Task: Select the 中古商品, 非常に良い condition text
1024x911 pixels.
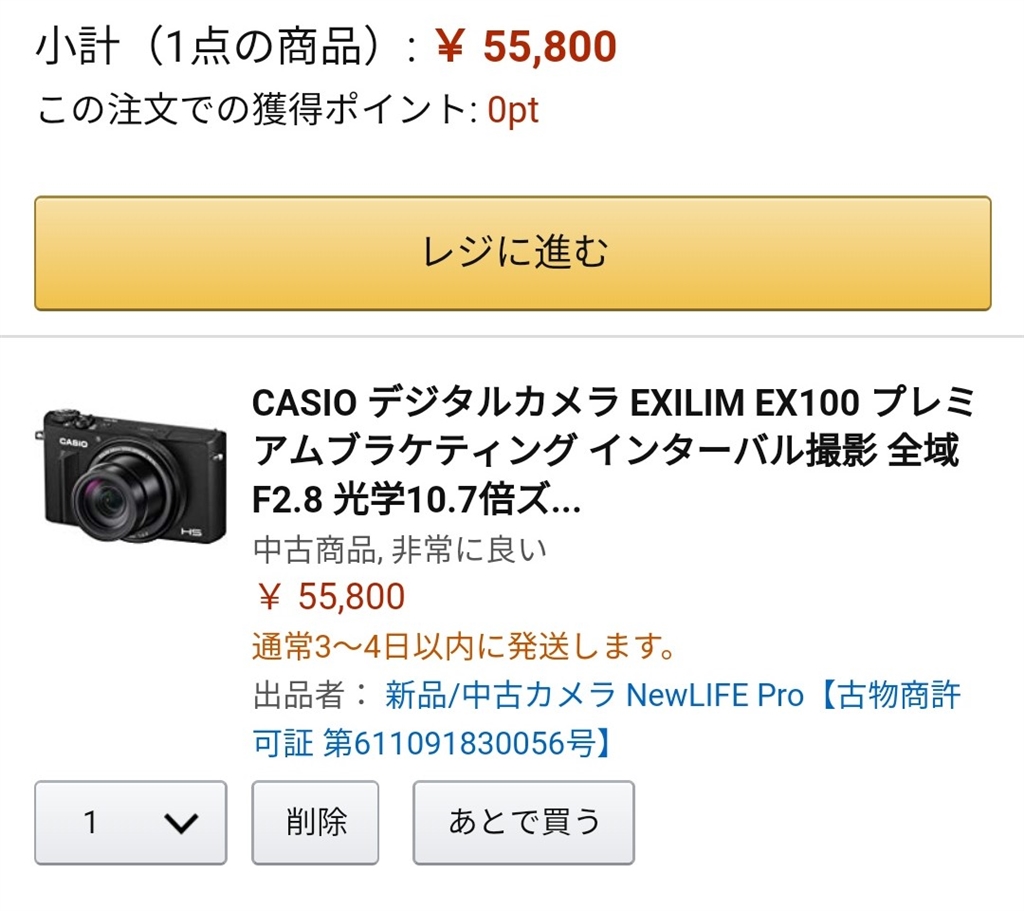Action: point(400,550)
